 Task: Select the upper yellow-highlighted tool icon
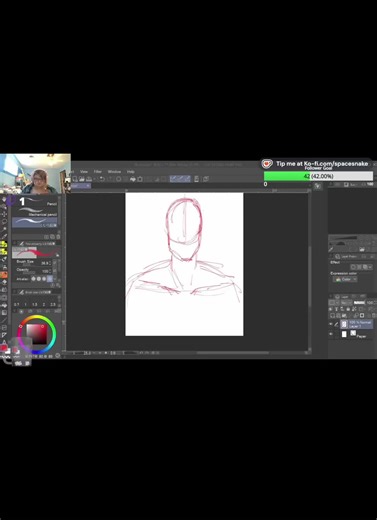4,244
